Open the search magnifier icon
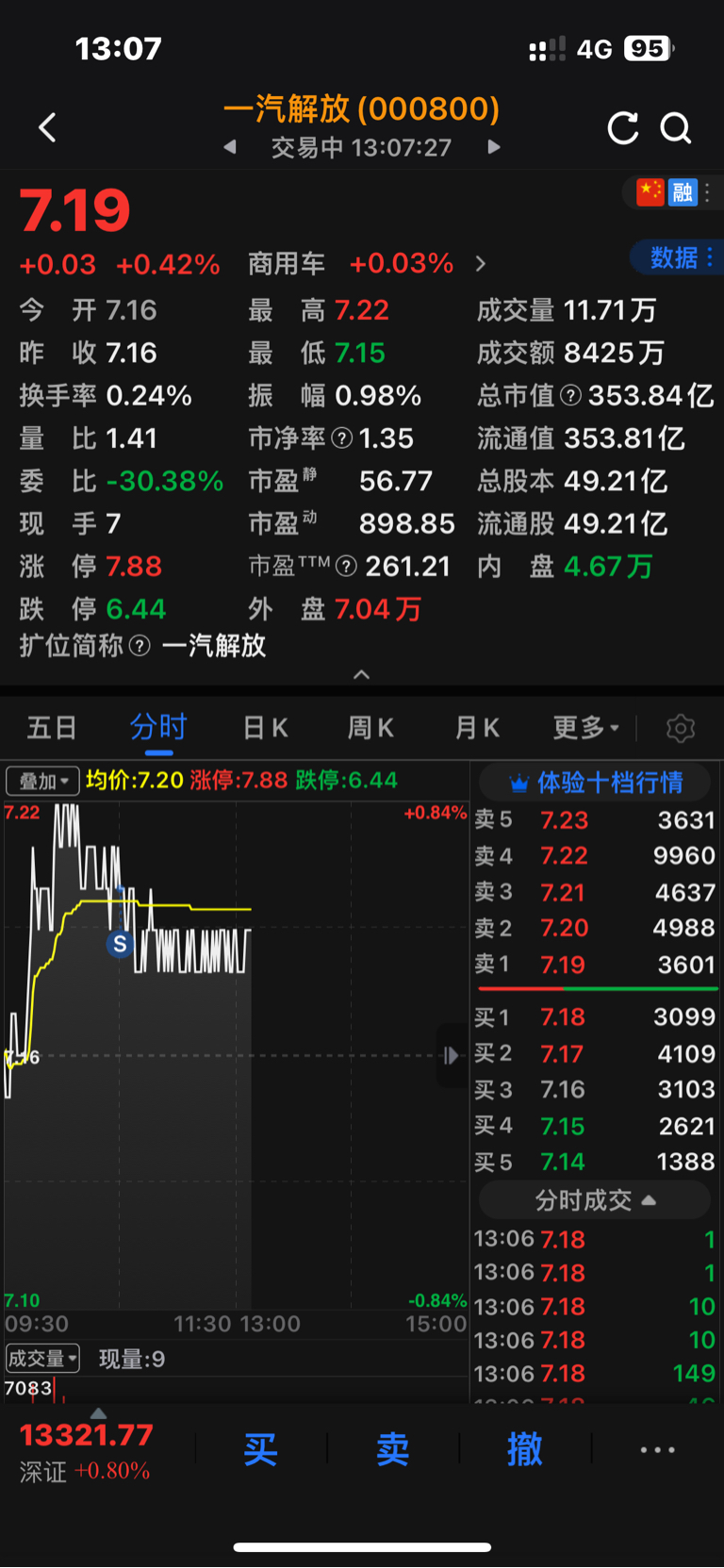This screenshot has width=724, height=1568. point(676,127)
